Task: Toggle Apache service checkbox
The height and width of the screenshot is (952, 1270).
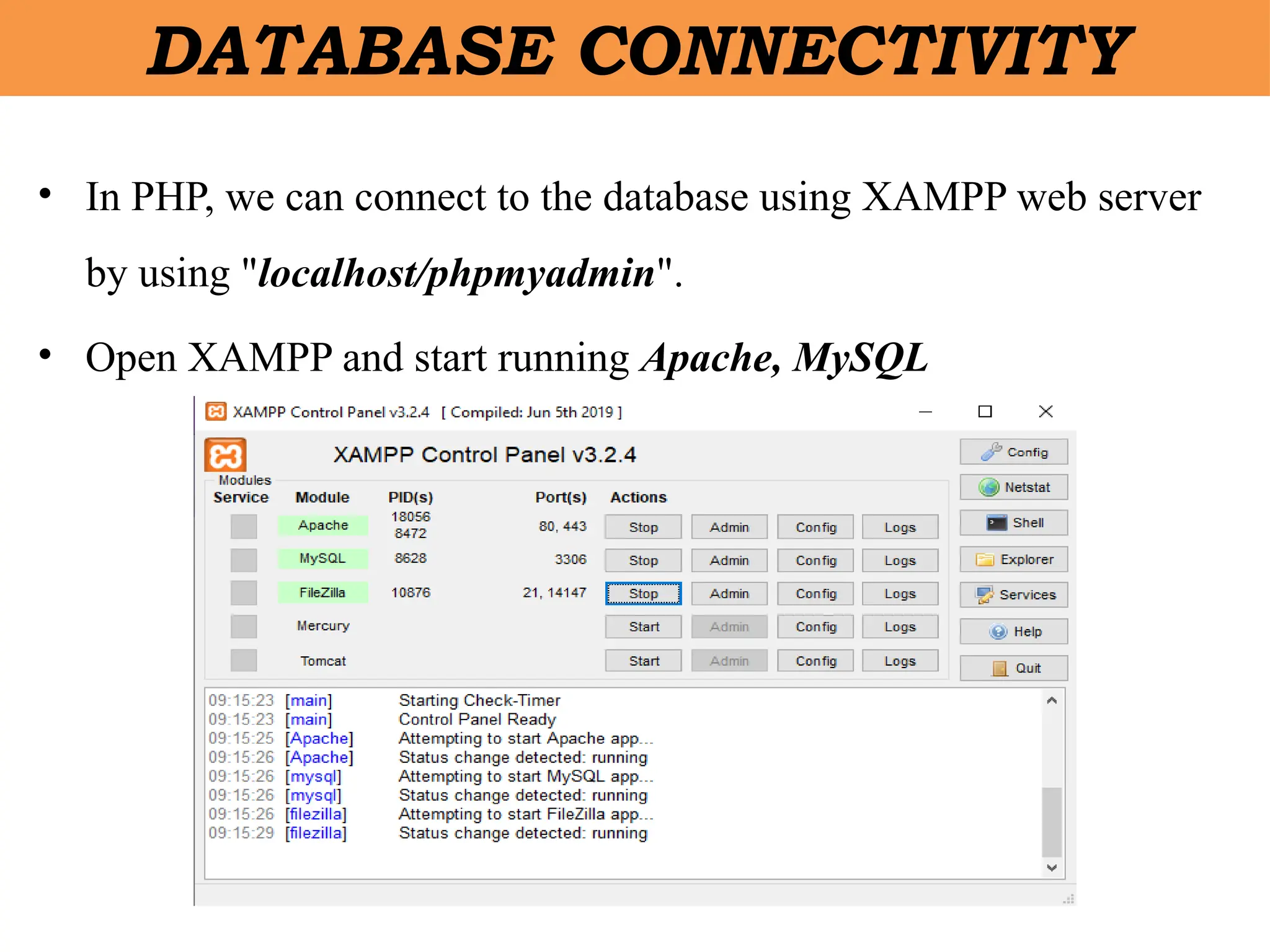Action: (244, 526)
